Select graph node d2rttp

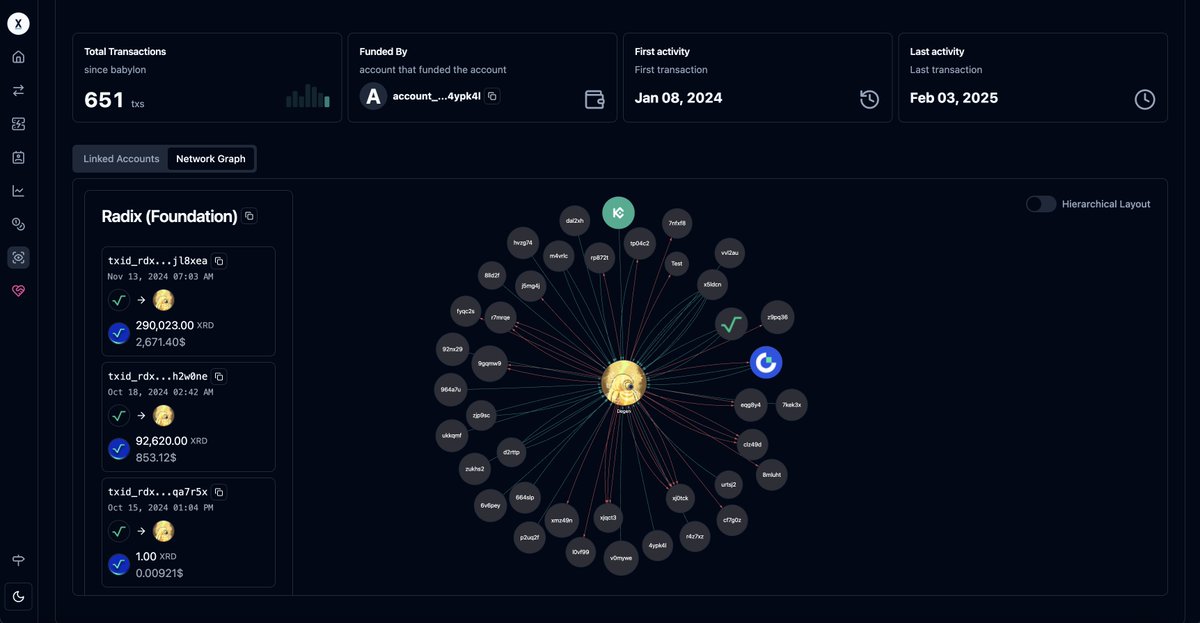point(511,452)
